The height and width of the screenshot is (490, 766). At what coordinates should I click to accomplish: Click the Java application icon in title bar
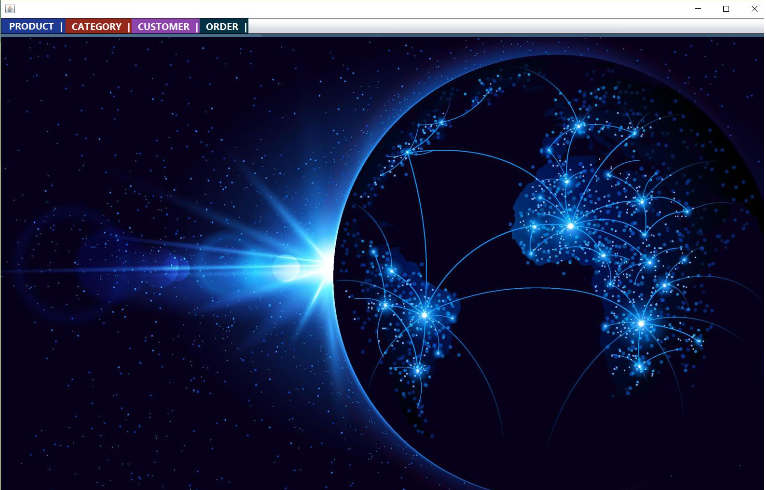(9, 8)
